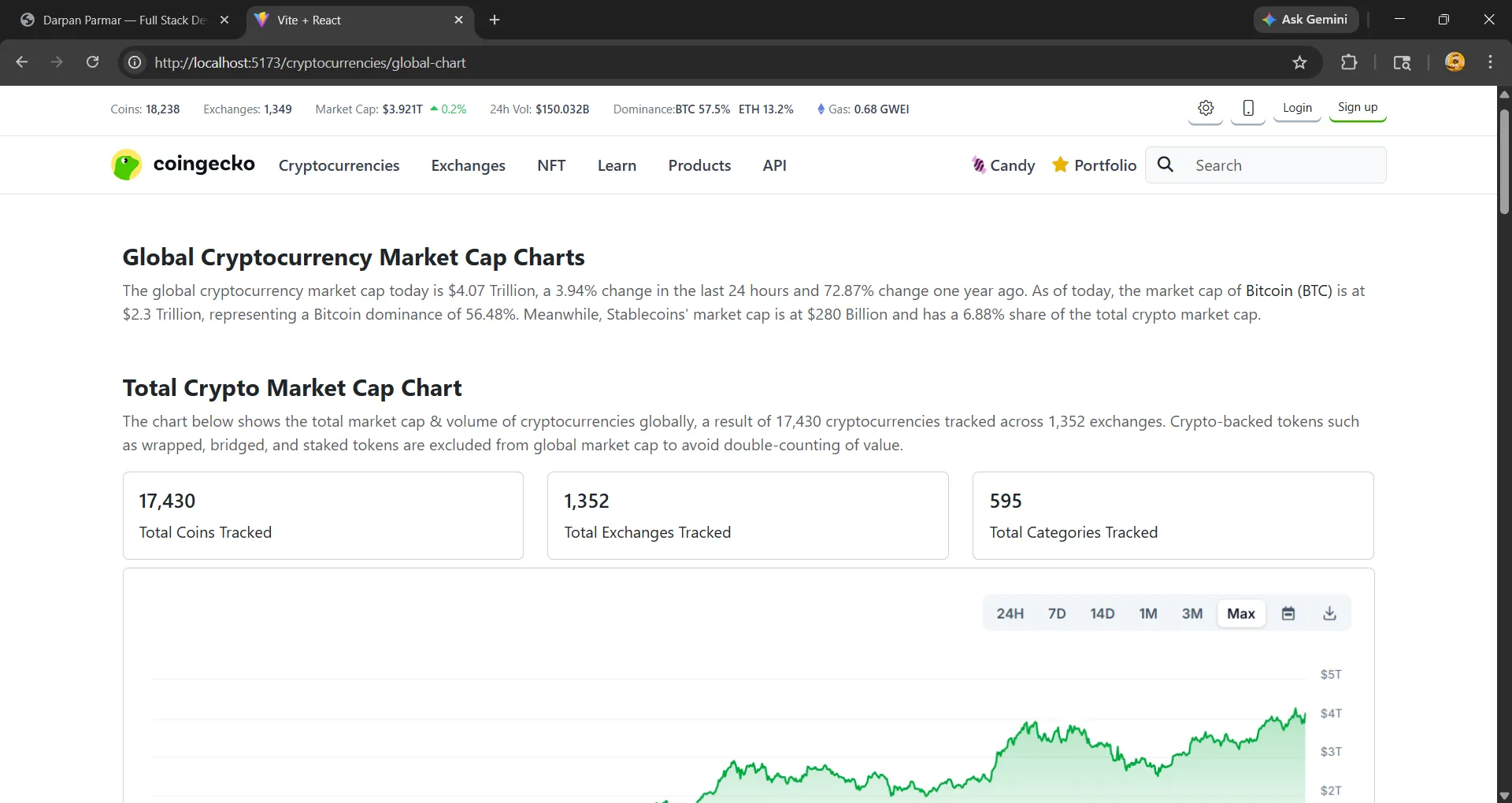The image size is (1512, 803).
Task: Open the Cryptocurrencies menu
Action: tap(339, 165)
